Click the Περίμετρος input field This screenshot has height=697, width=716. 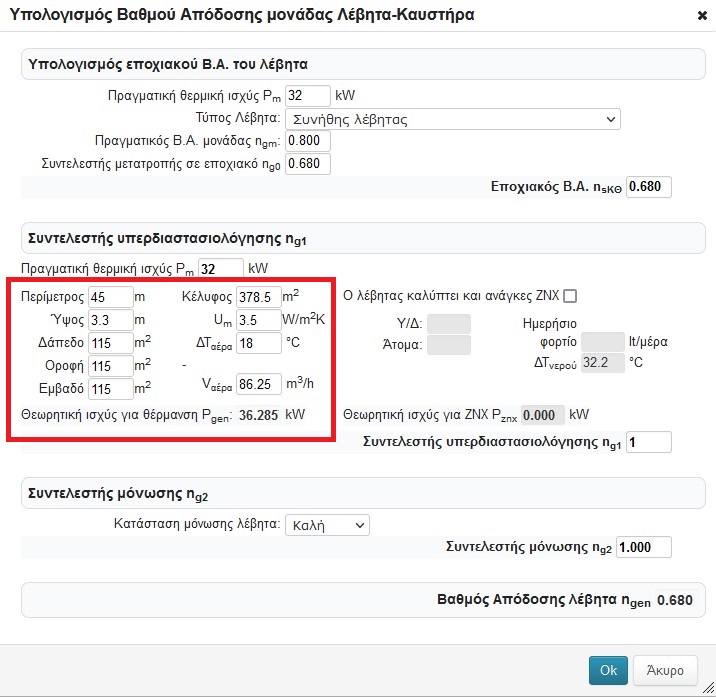(x=111, y=297)
